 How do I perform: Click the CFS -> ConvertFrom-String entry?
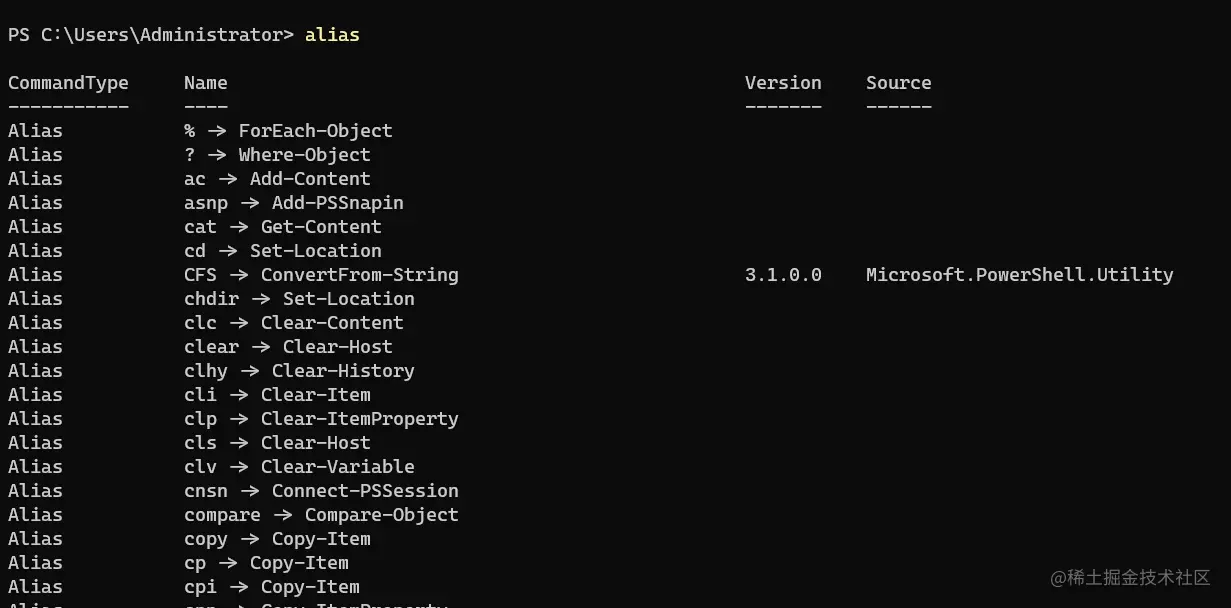coord(321,275)
